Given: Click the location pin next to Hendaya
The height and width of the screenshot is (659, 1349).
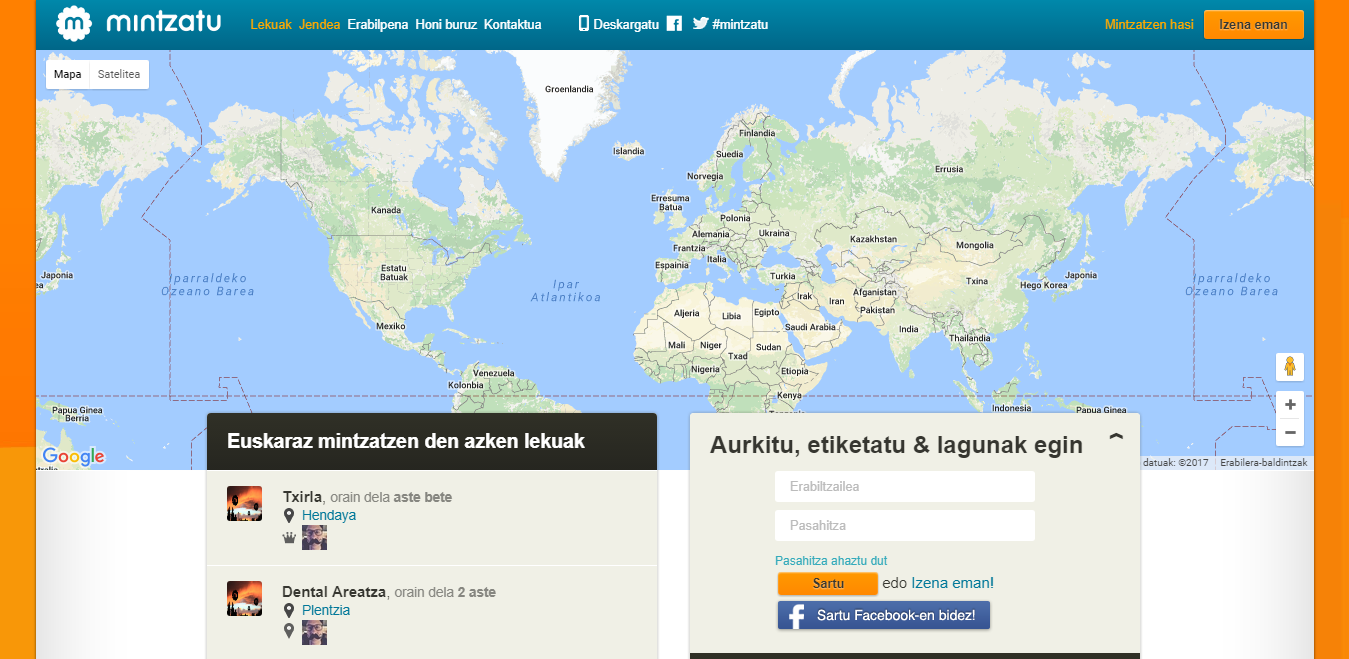Looking at the screenshot, I should [x=289, y=516].
